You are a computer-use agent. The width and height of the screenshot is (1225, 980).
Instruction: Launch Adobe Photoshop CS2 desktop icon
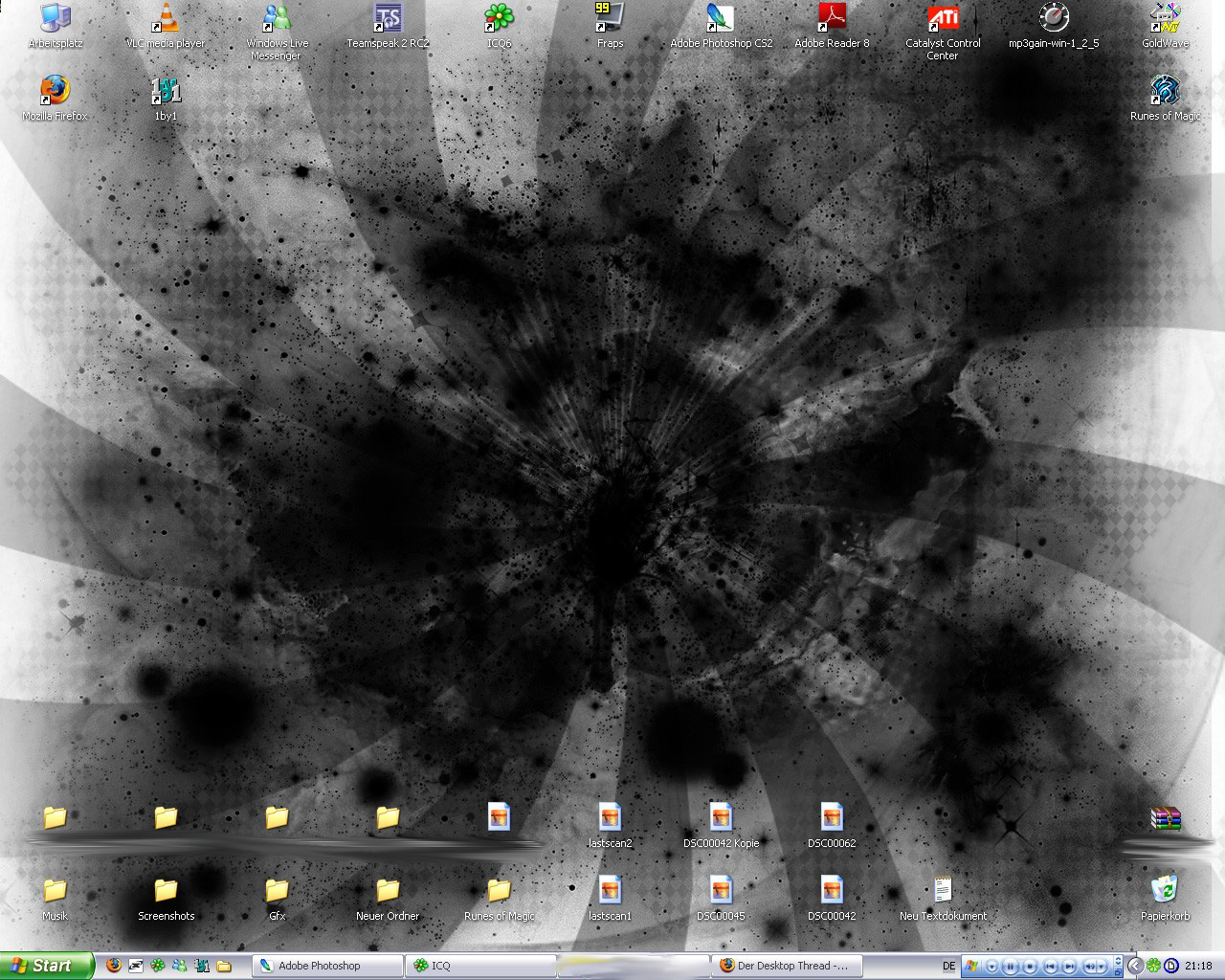721,18
